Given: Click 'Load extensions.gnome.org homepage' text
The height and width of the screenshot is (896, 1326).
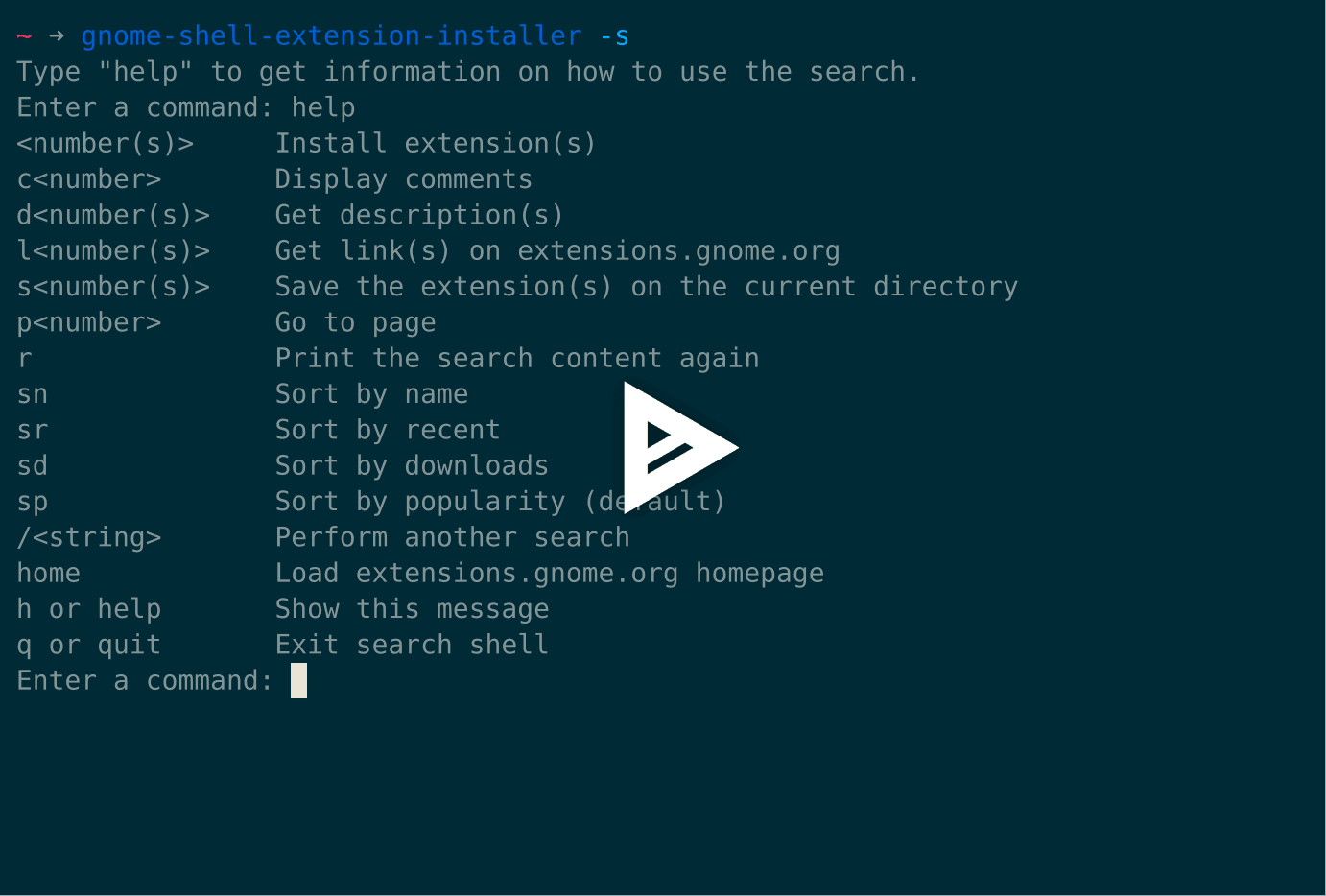Looking at the screenshot, I should (550, 574).
